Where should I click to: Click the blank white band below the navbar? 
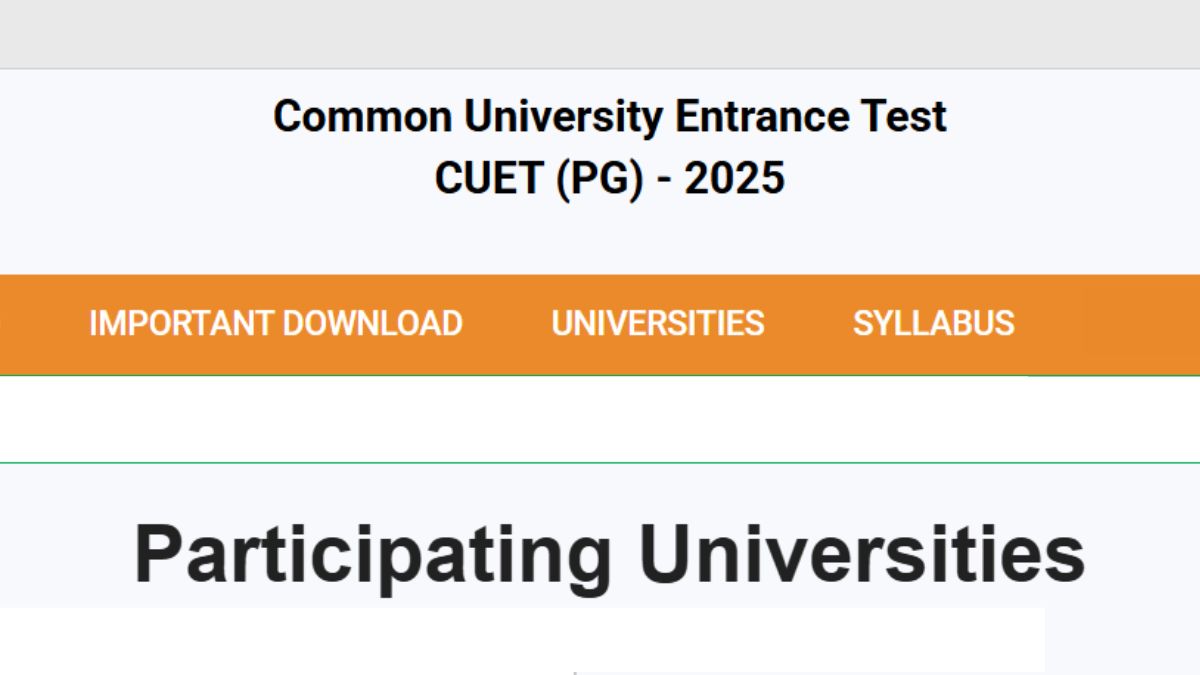600,419
